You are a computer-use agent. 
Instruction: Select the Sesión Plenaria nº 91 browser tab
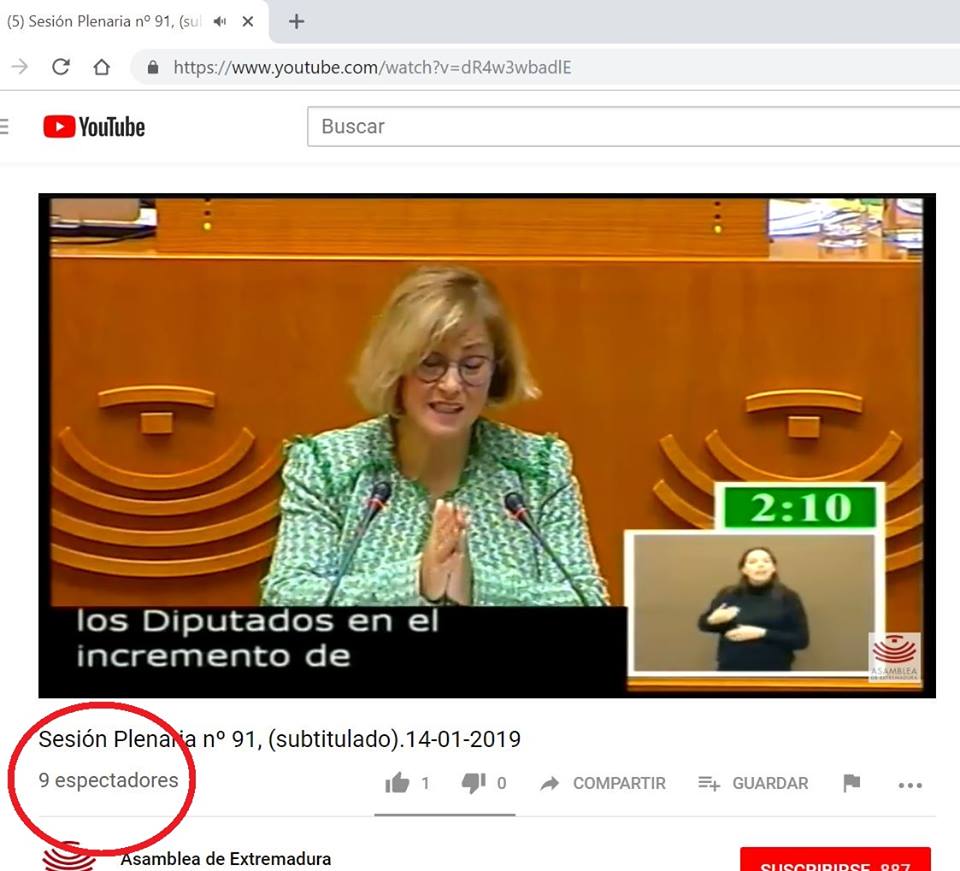(133, 21)
